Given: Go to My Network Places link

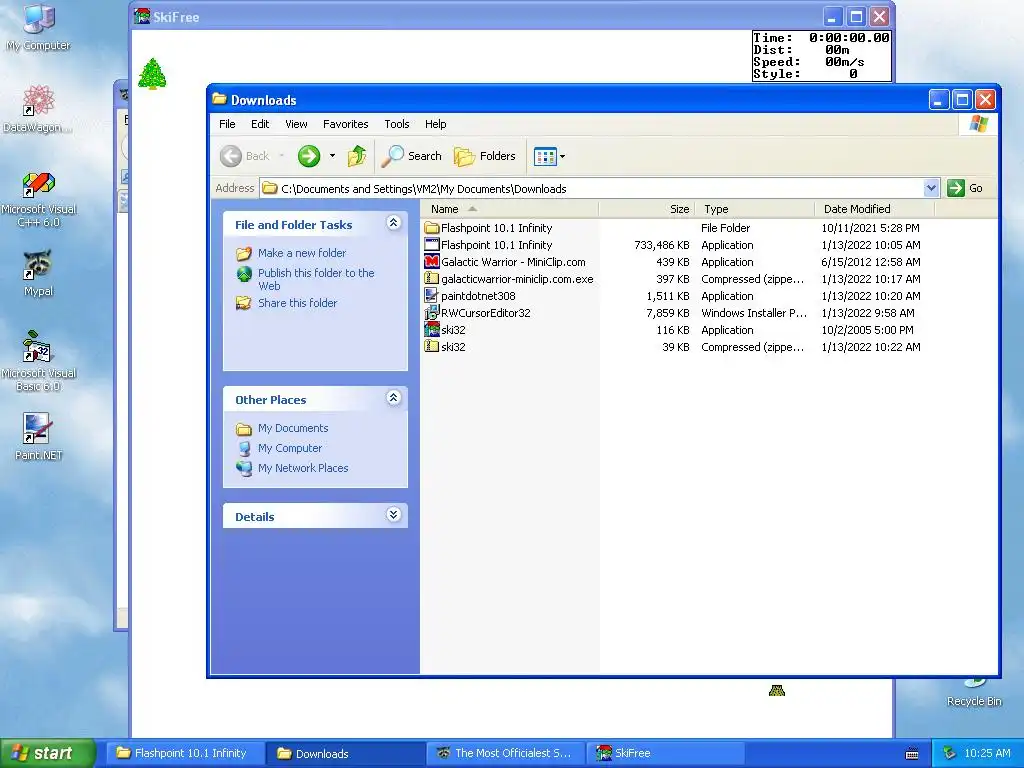Looking at the screenshot, I should coord(303,468).
